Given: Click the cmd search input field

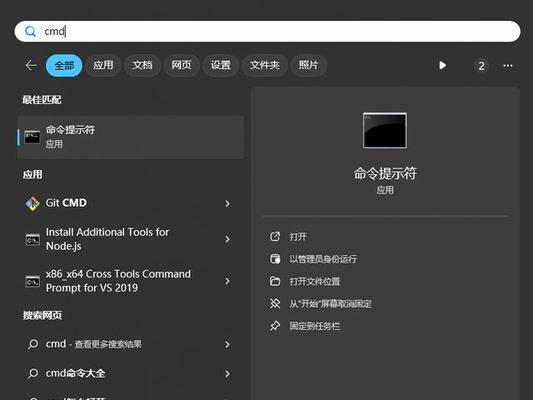Looking at the screenshot, I should click(267, 32).
